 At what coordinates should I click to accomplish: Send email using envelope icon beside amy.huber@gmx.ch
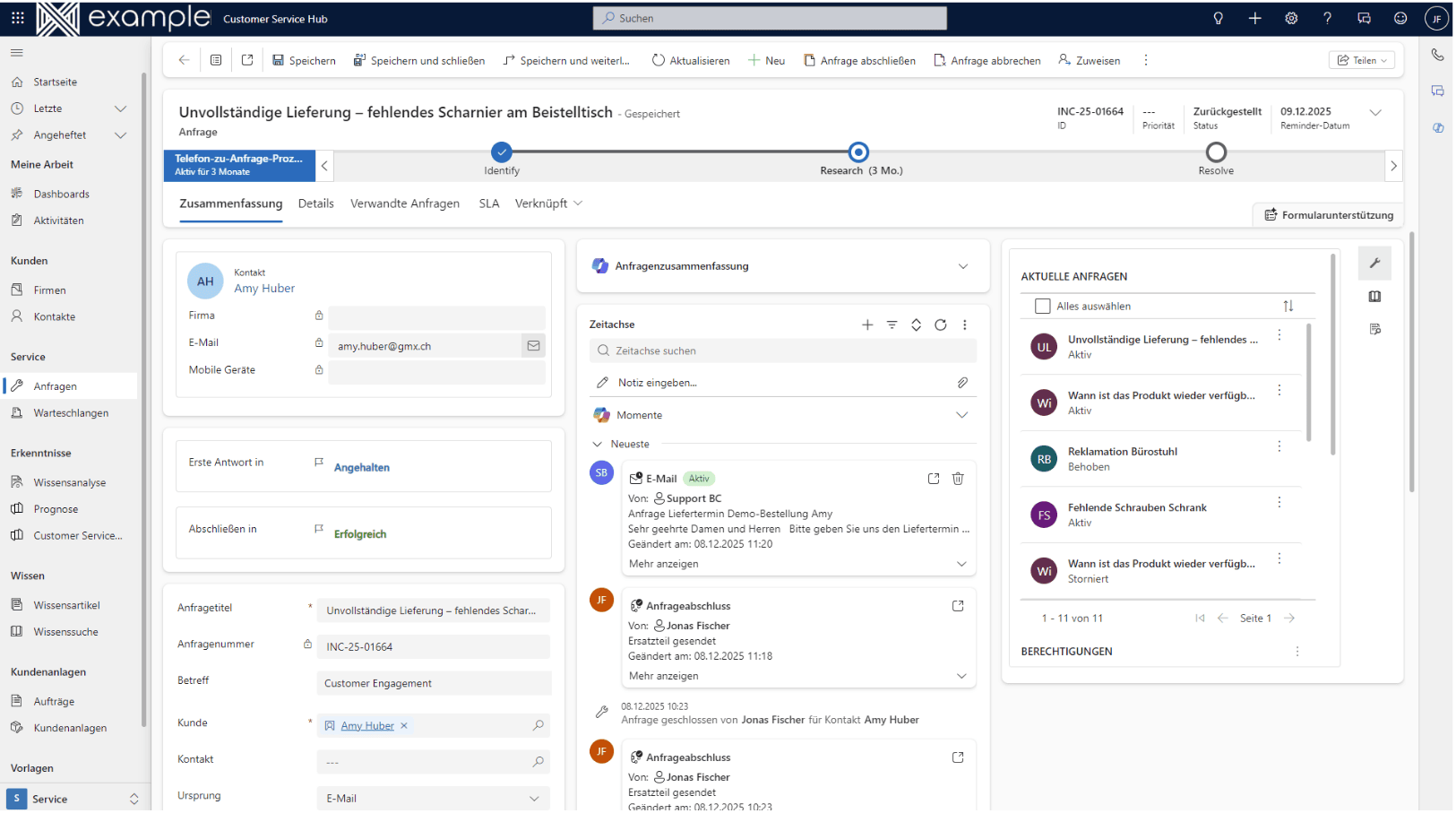coord(533,346)
